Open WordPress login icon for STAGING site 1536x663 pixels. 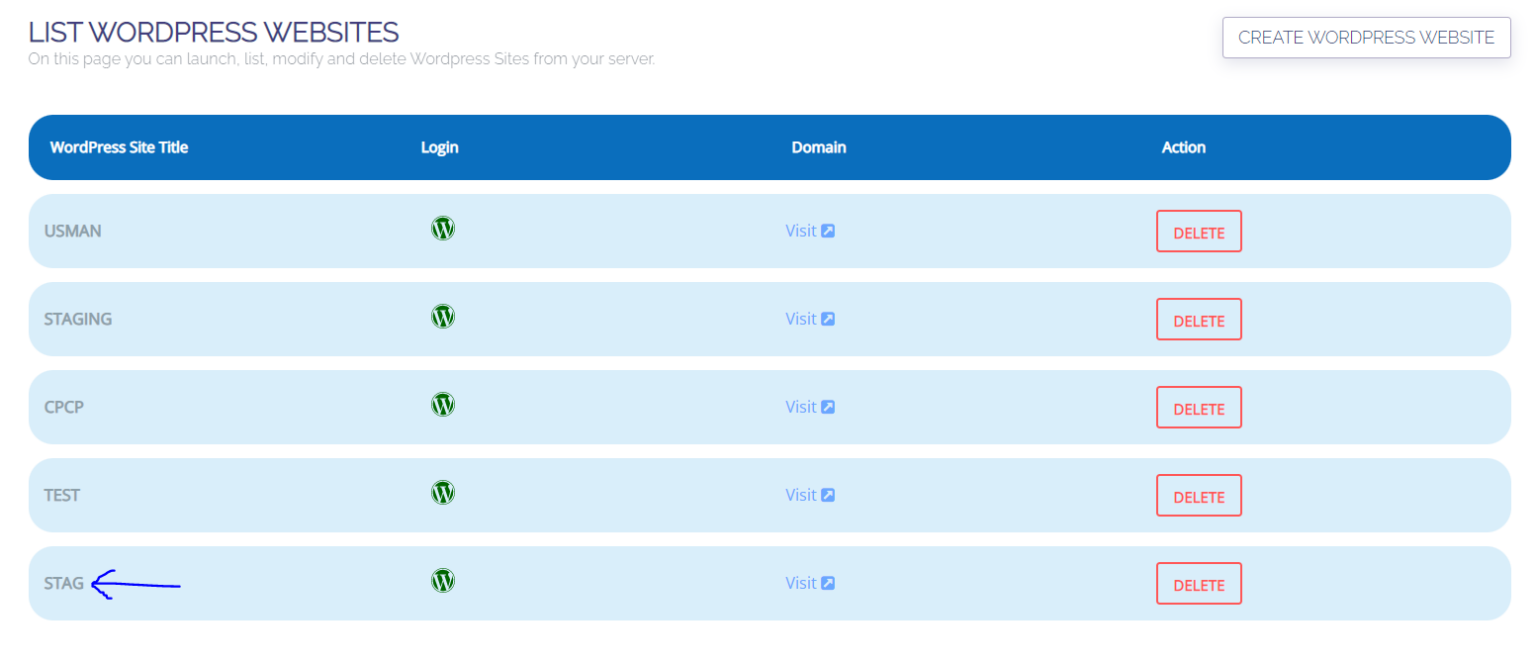coord(442,317)
